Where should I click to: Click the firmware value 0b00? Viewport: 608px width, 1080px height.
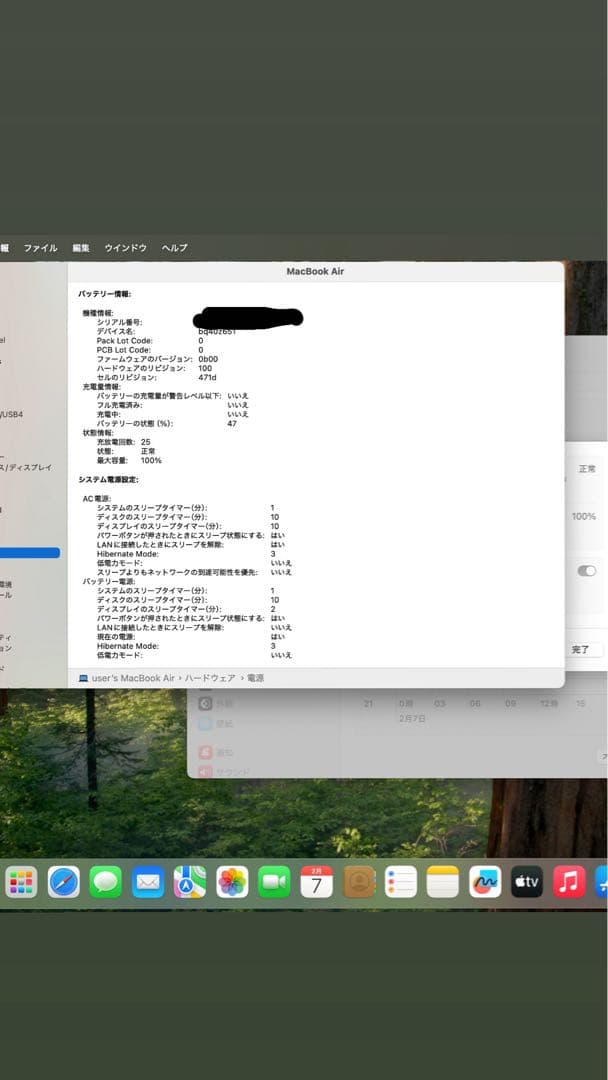(208, 359)
